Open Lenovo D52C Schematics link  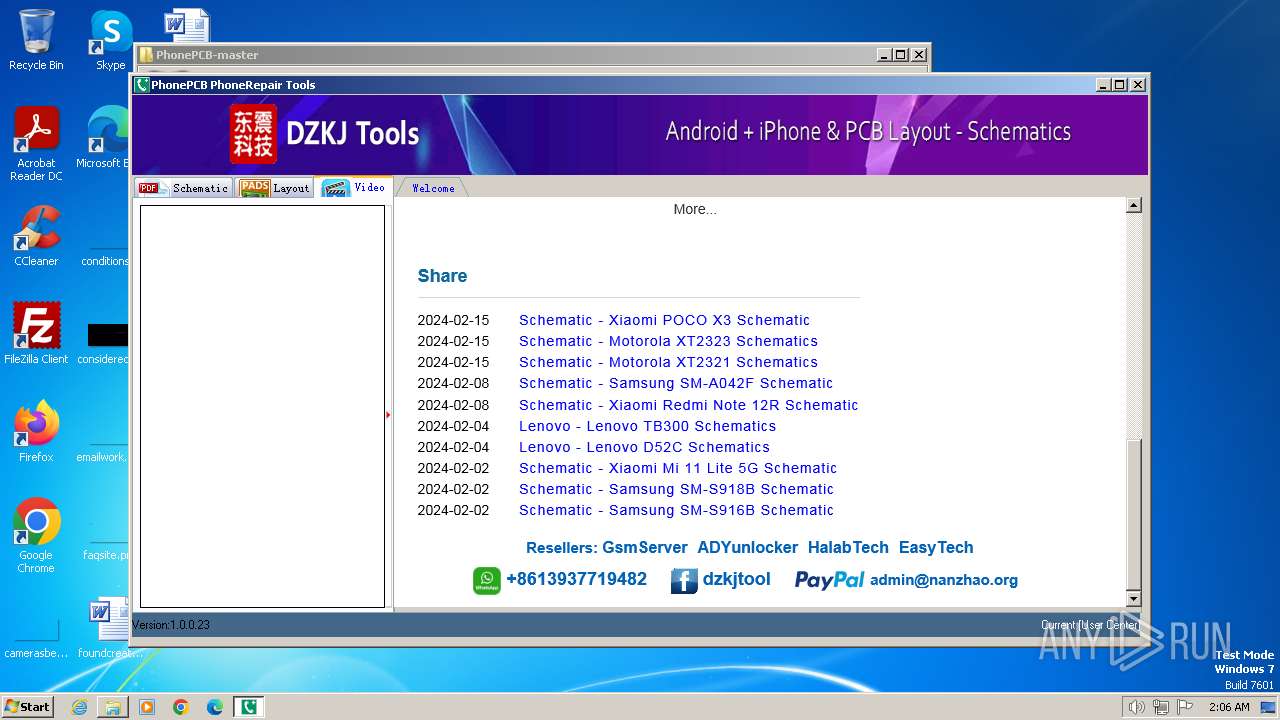pyautogui.click(x=644, y=447)
